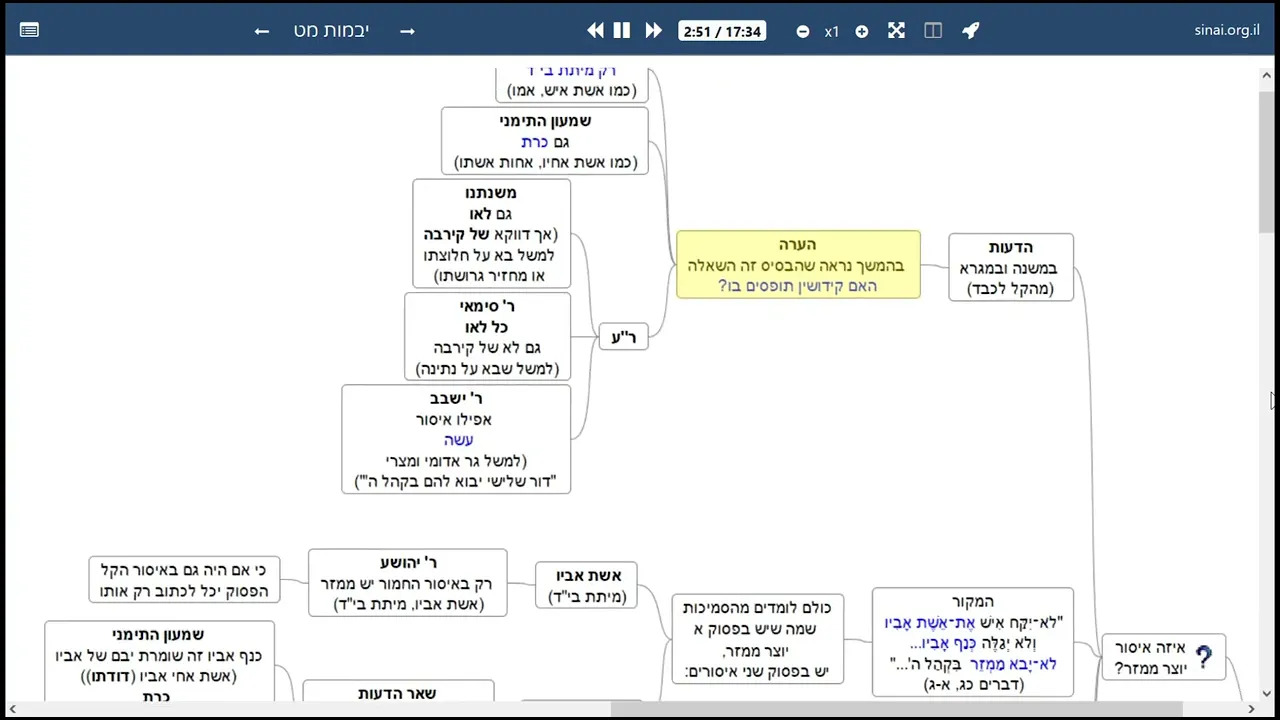Fast-forward the presentation playback
1280x720 pixels.
[x=653, y=31]
